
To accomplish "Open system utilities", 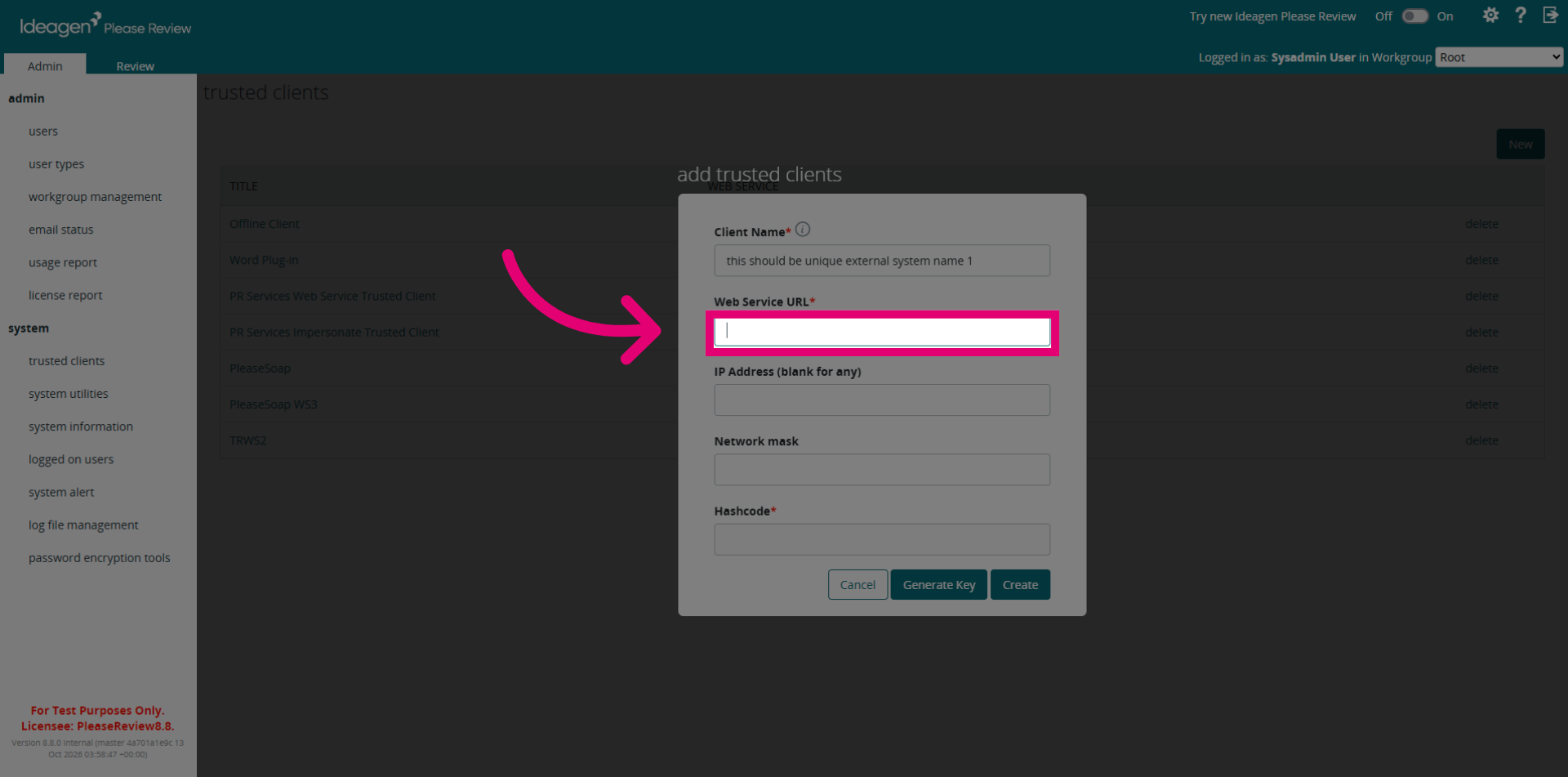I will click(69, 394).
